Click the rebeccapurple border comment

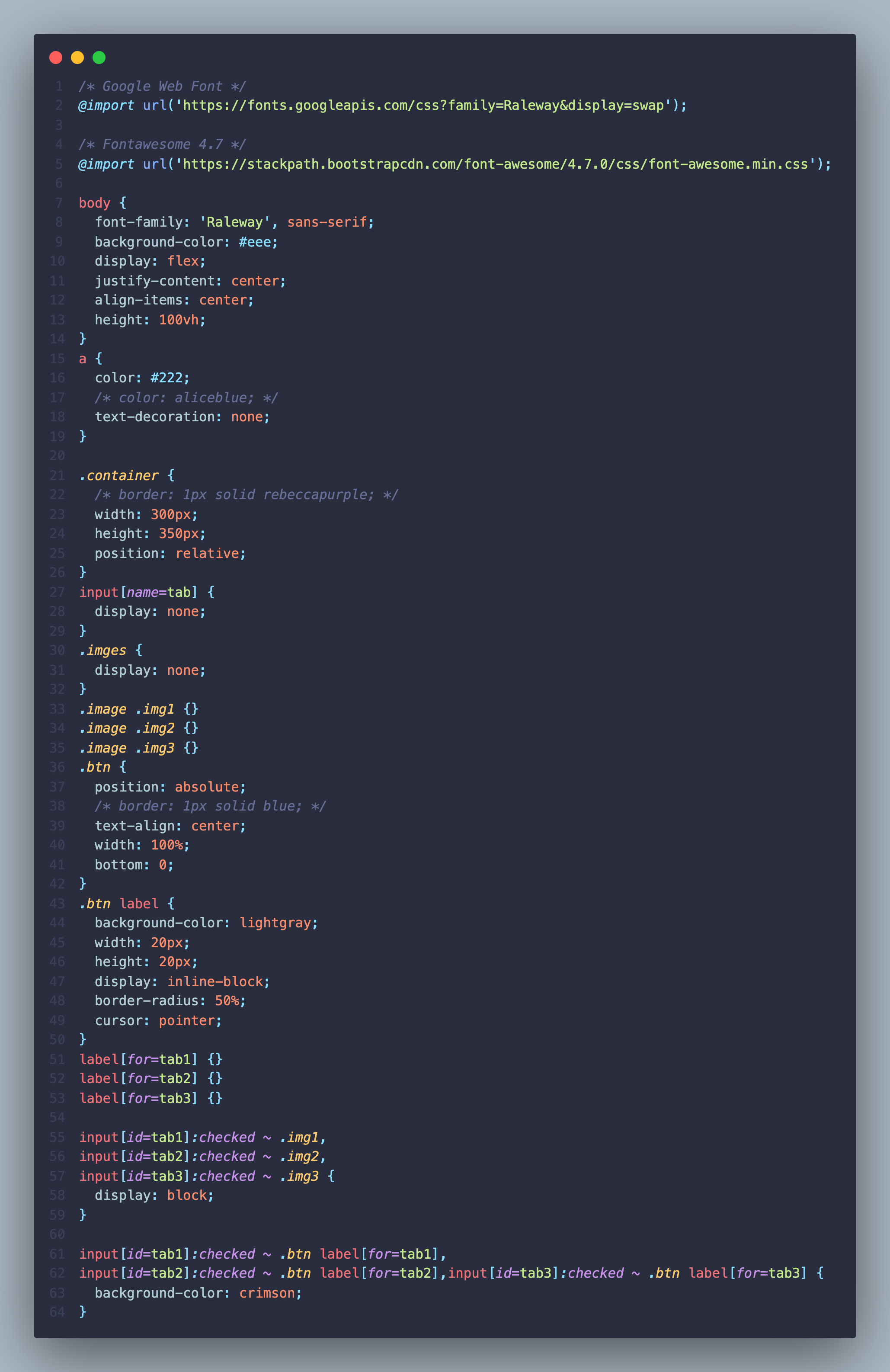click(x=246, y=495)
